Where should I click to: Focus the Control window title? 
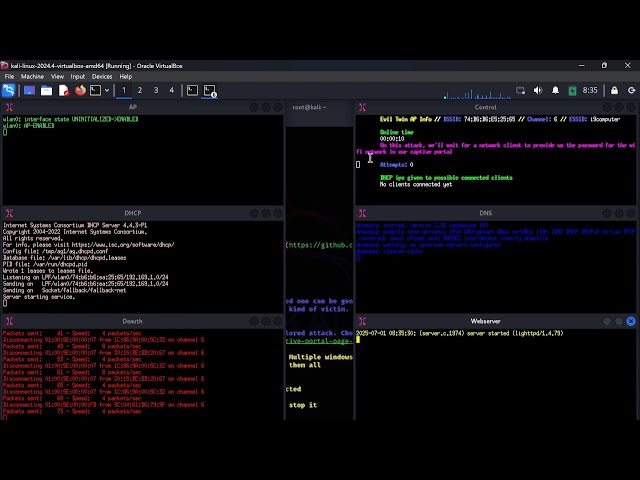pyautogui.click(x=485, y=107)
